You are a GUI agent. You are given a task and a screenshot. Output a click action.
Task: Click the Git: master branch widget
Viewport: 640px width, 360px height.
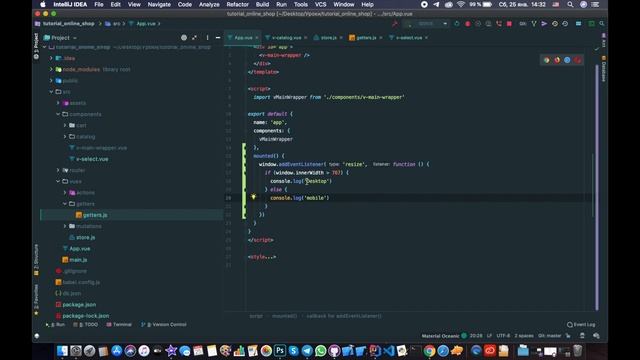[549, 336]
